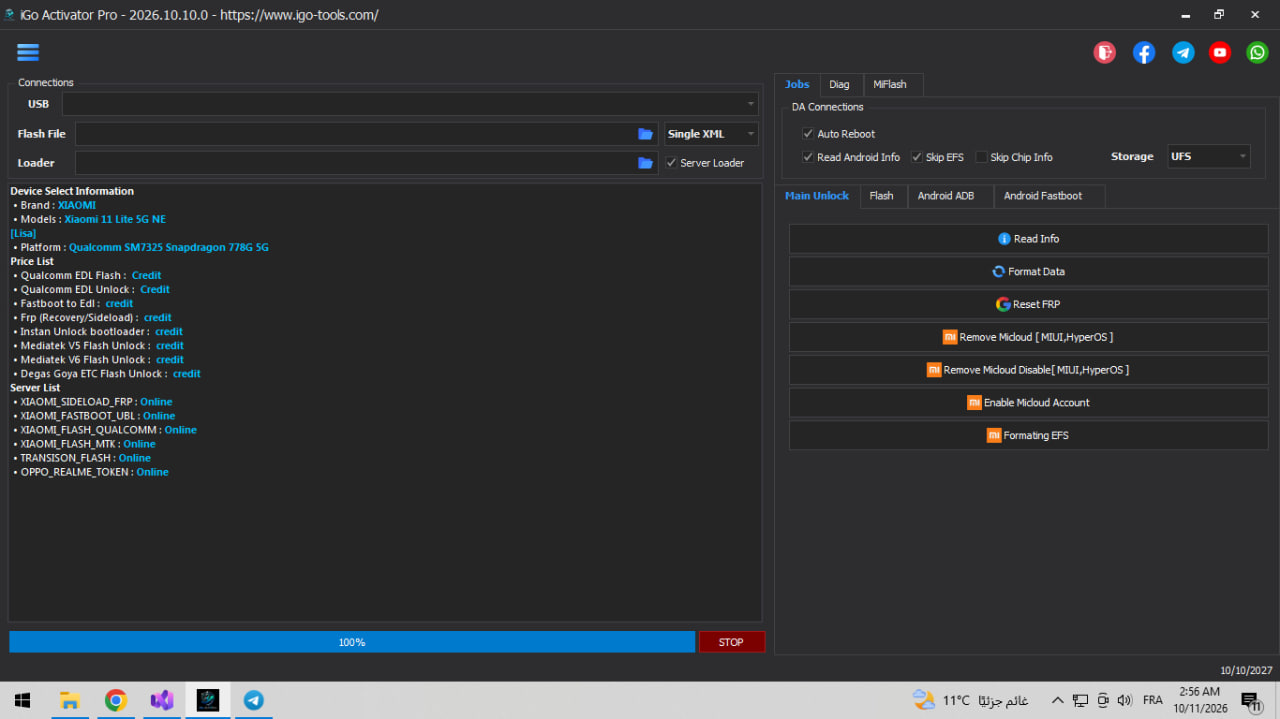The height and width of the screenshot is (719, 1280).
Task: Click the Read Info button
Action: (x=1028, y=239)
